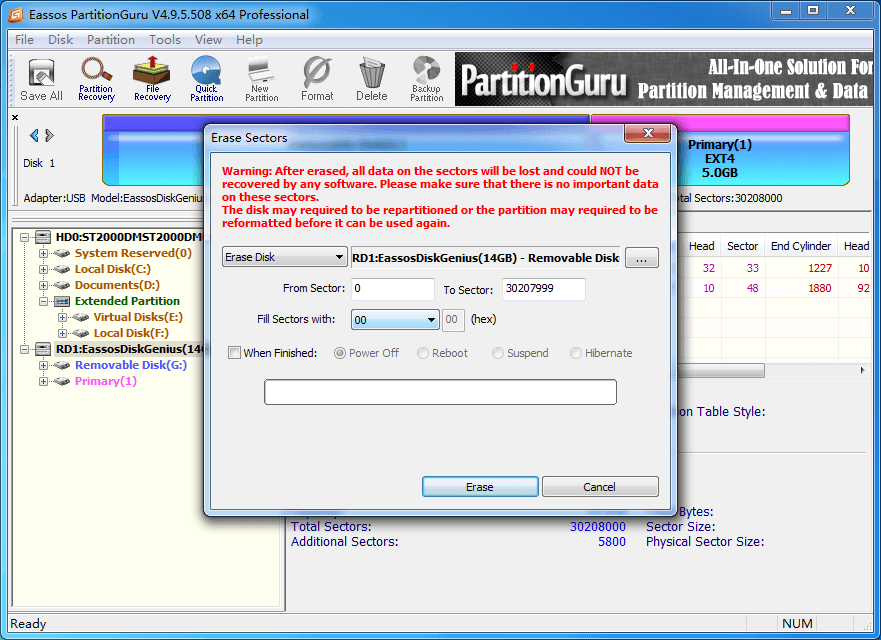
Task: Open the Tools menu
Action: pos(165,40)
